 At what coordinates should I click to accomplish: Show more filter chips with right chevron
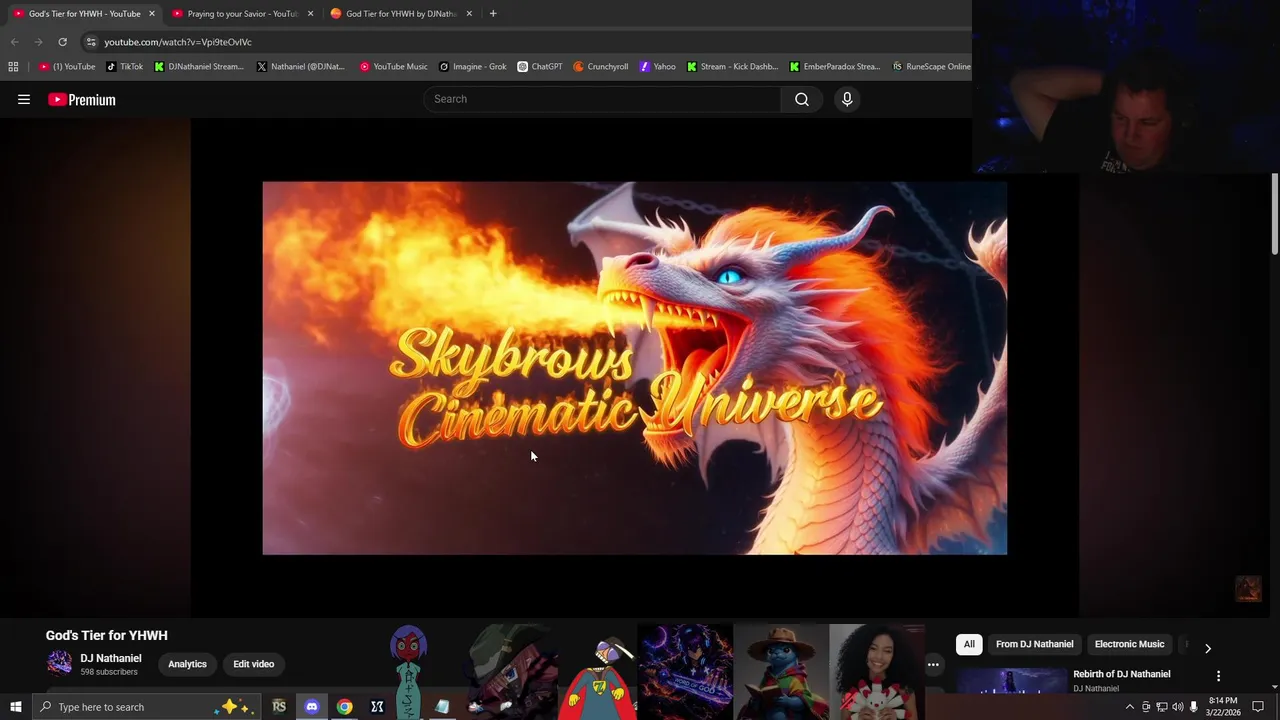pyautogui.click(x=1207, y=648)
